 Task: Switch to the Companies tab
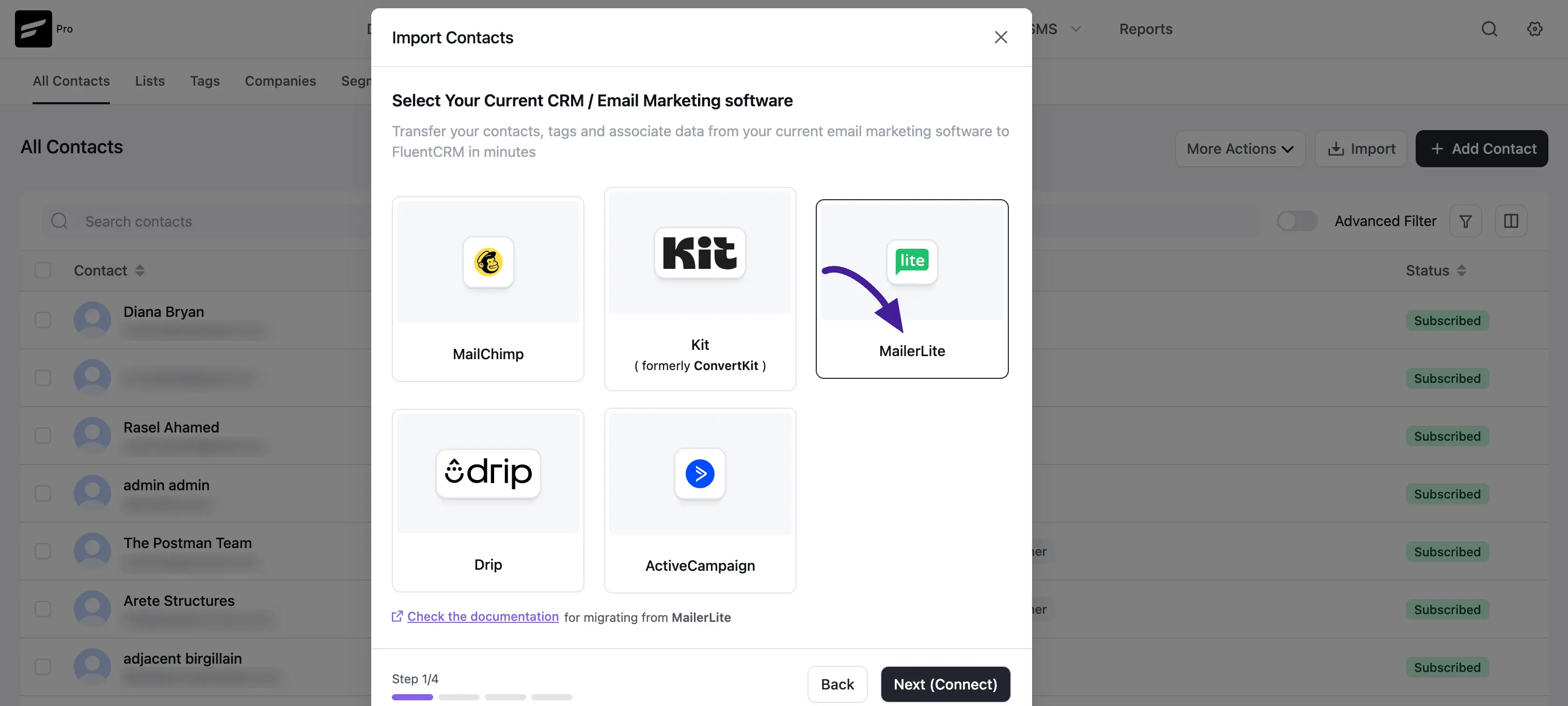click(x=280, y=81)
